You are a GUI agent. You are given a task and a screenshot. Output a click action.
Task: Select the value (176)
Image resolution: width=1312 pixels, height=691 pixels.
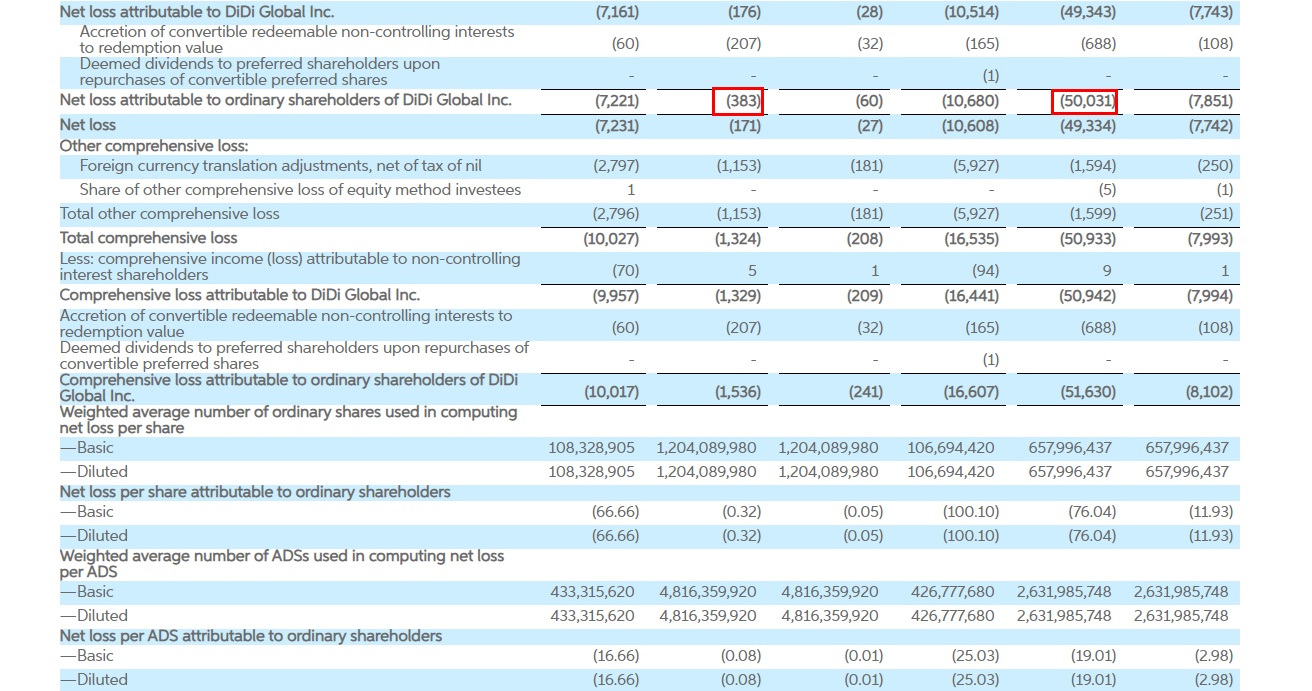point(743,13)
